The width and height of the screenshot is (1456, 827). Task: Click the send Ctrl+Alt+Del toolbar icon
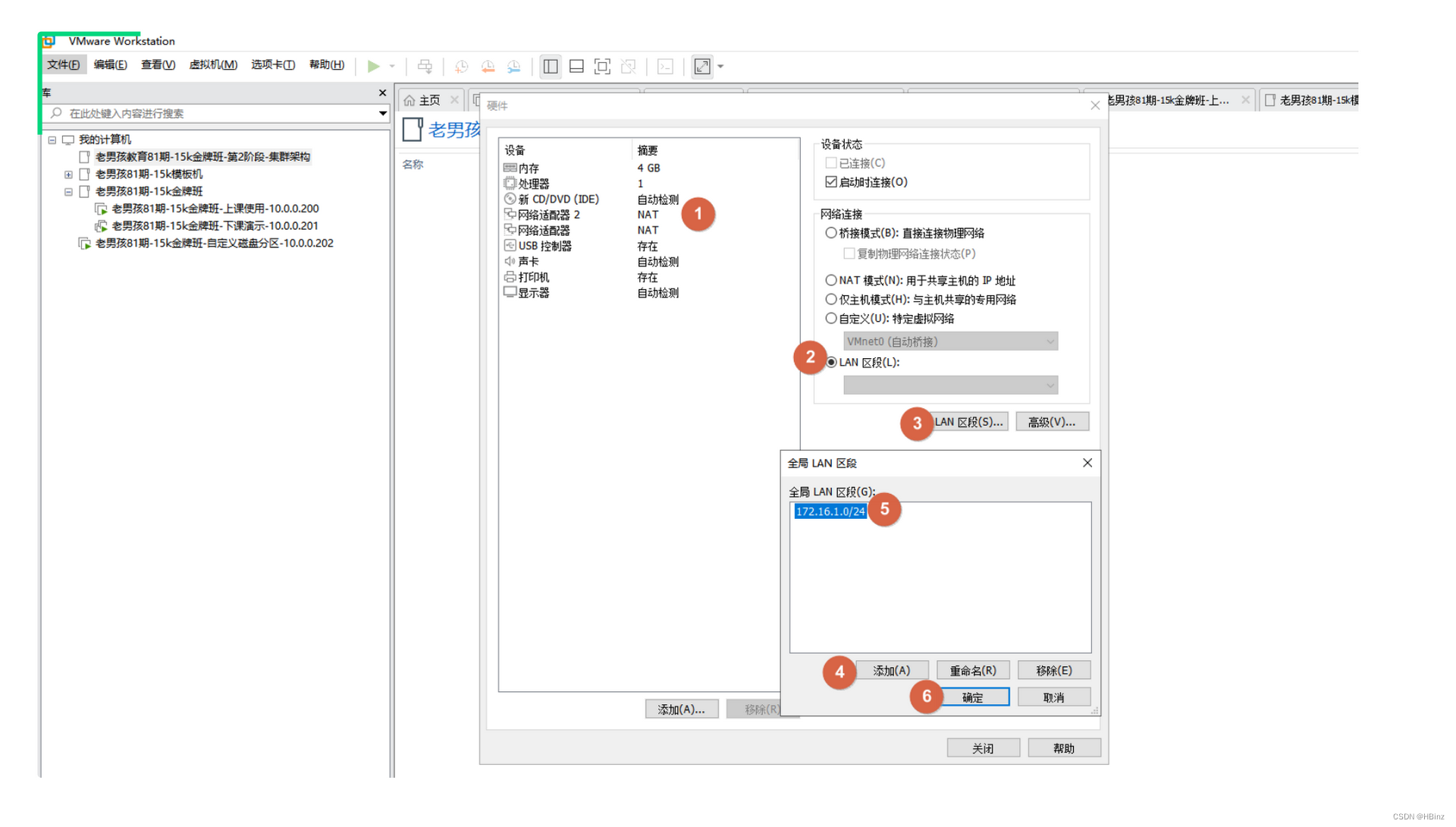click(x=425, y=66)
